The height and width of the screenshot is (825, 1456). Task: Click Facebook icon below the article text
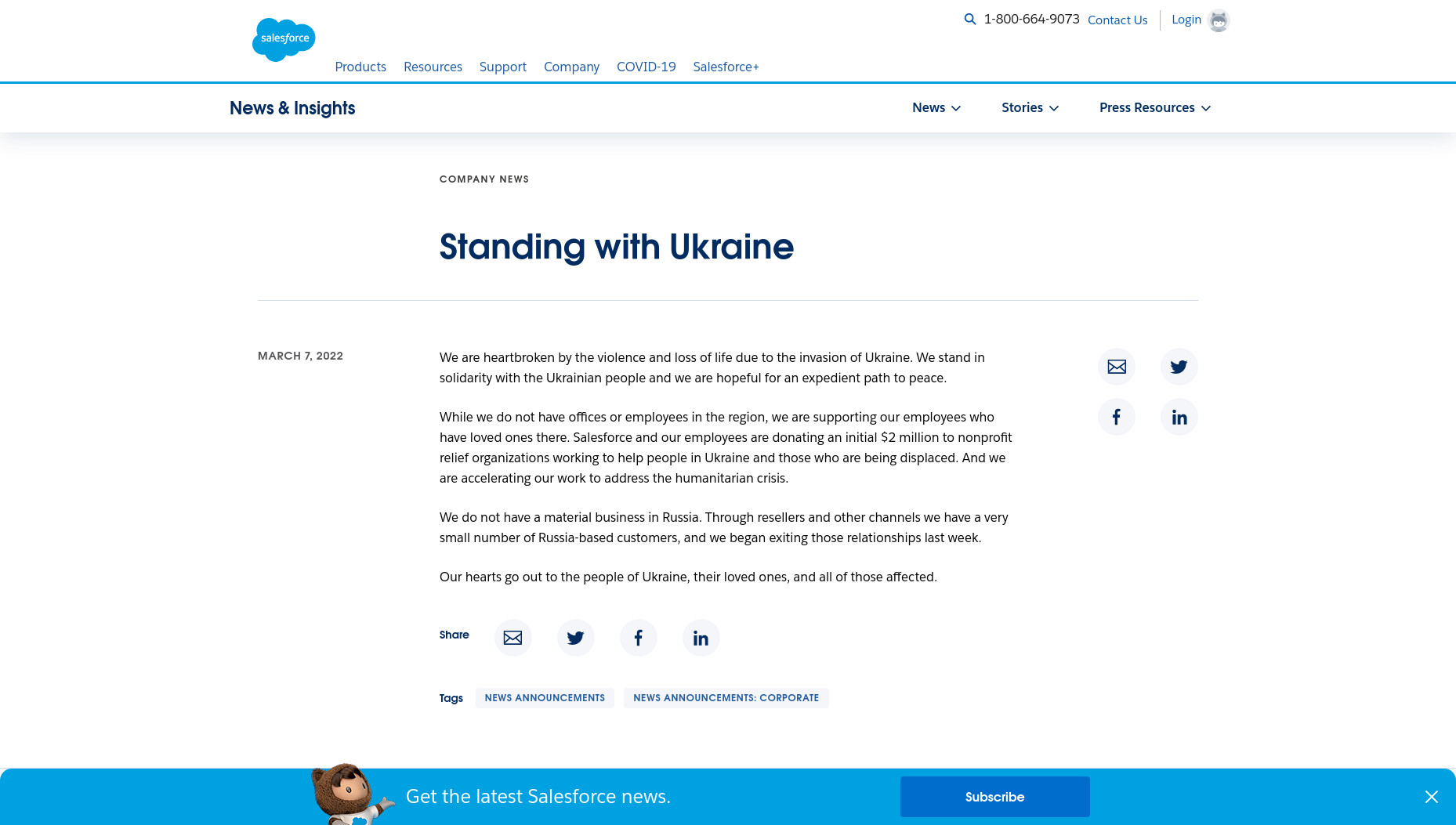639,638
